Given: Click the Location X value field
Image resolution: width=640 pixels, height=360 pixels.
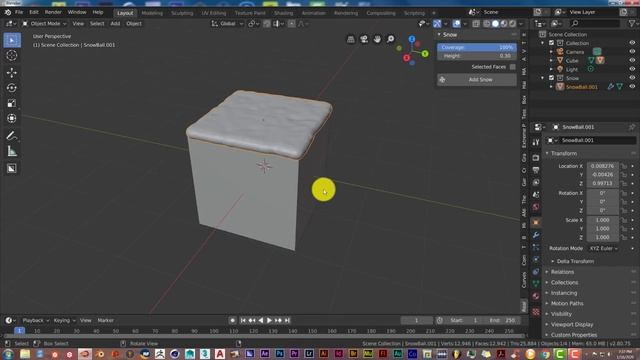Looking at the screenshot, I should coord(602,166).
